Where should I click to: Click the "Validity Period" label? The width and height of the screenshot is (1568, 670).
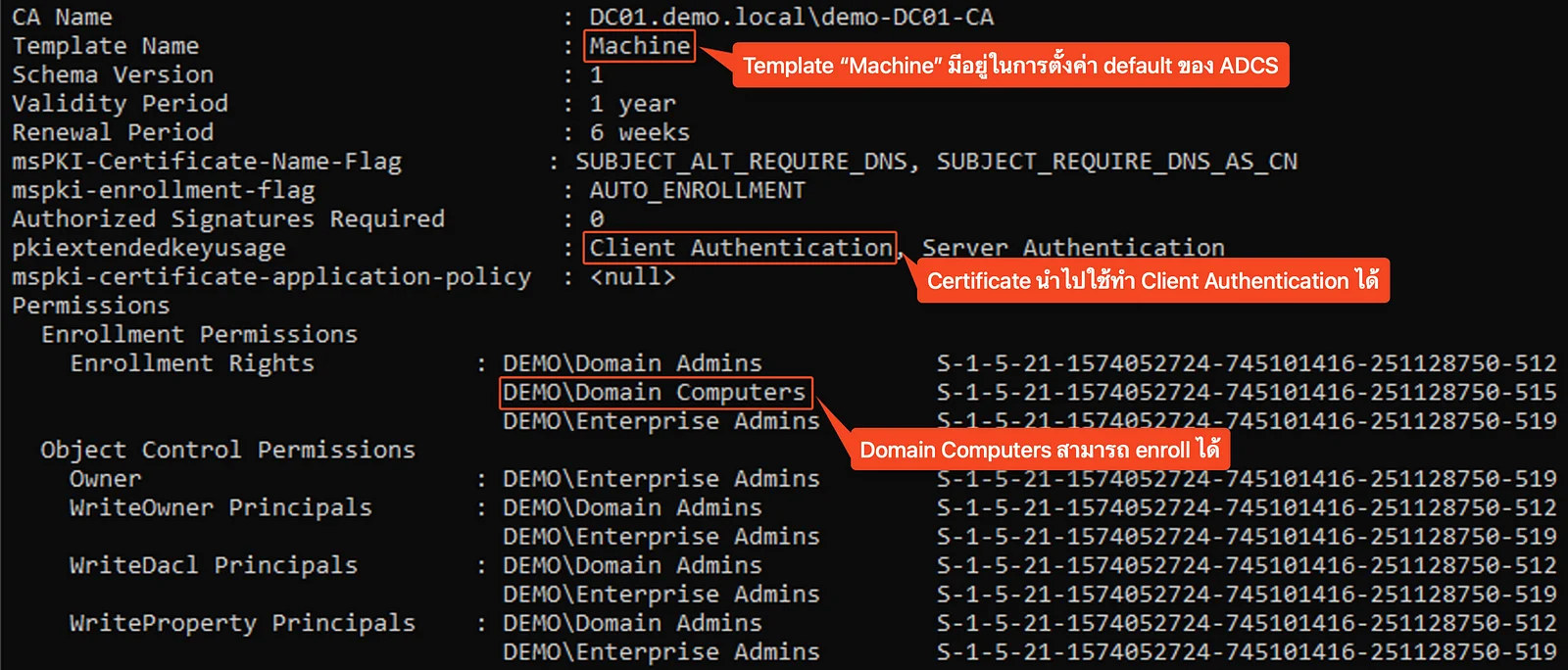coord(120,104)
